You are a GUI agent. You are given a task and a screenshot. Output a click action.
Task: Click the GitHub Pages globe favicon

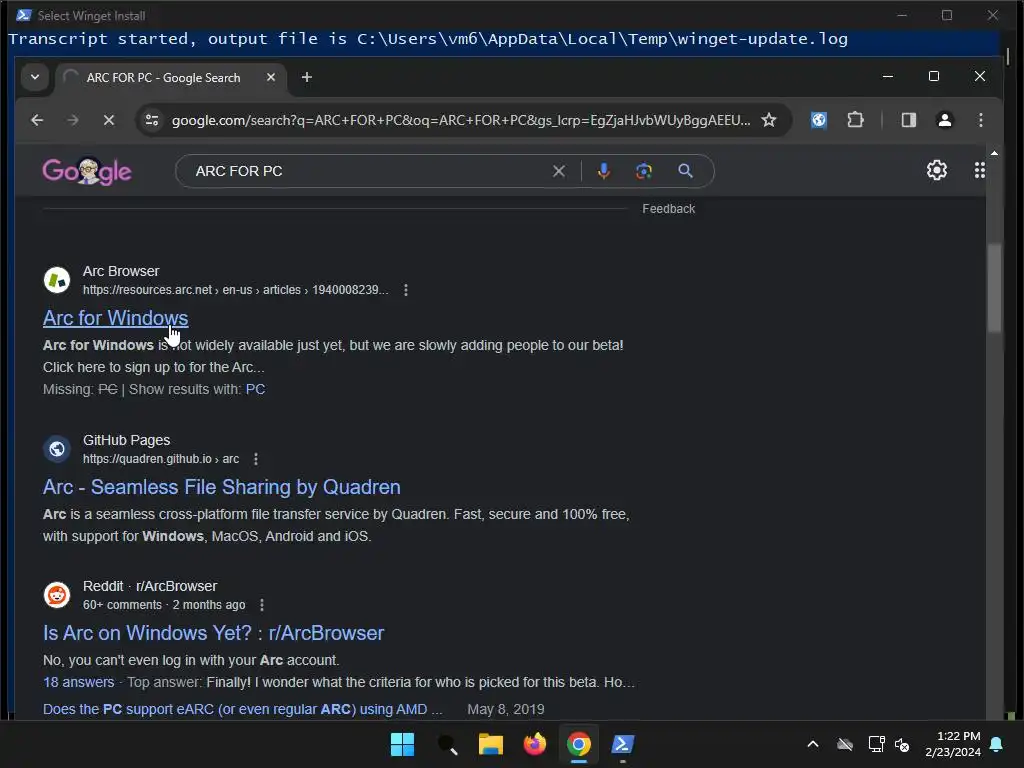tap(57, 449)
